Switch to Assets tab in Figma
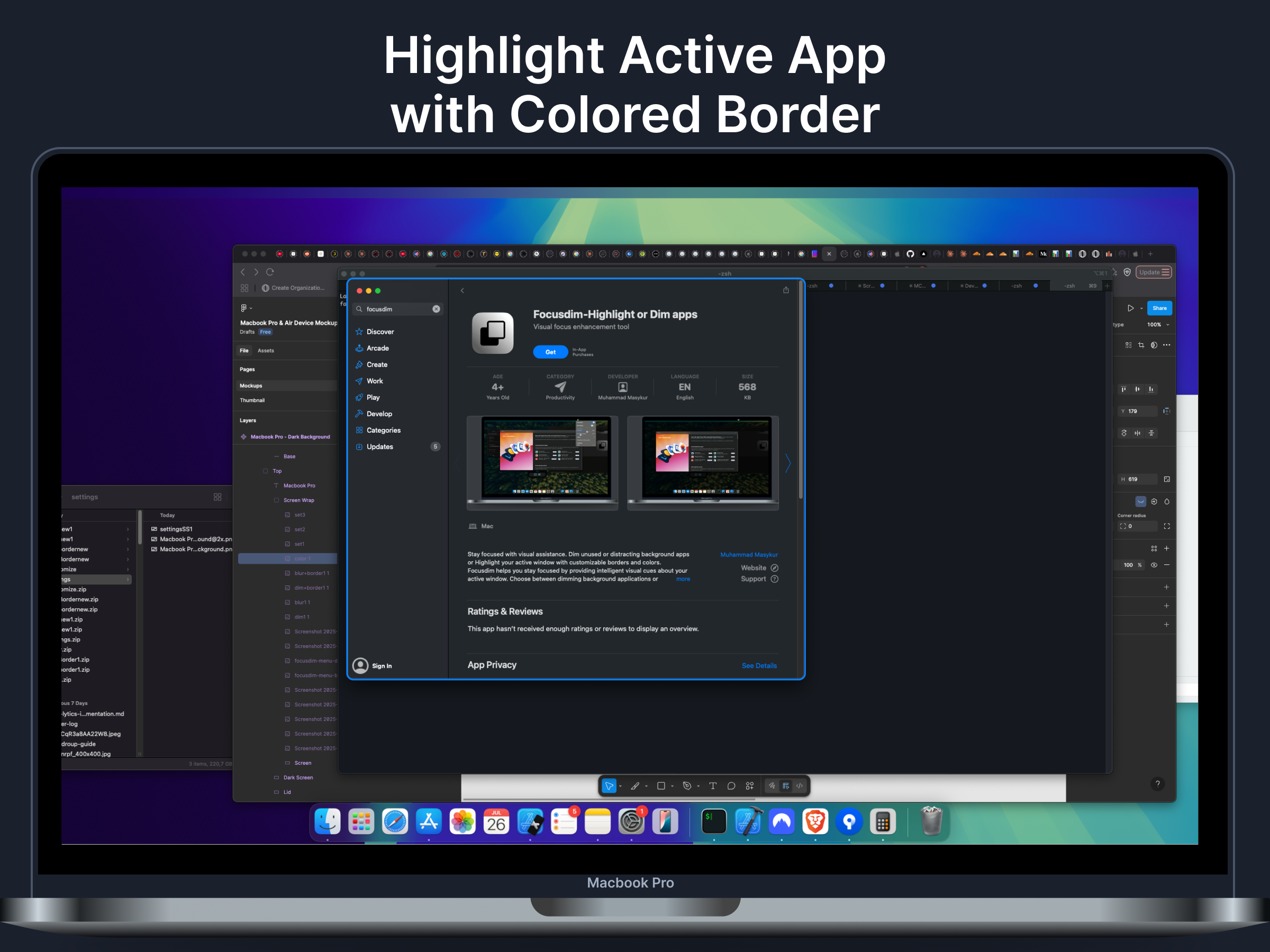 click(x=265, y=351)
